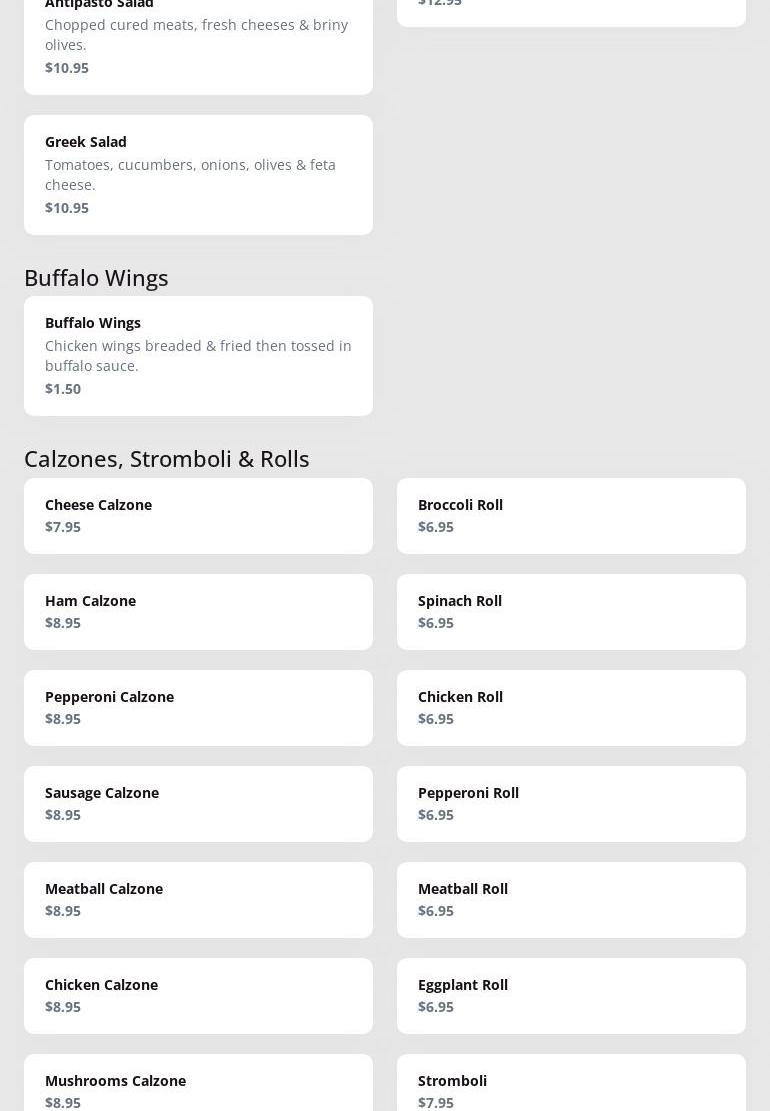Select the Broccoli Roll item
770x1111 pixels.
point(571,516)
